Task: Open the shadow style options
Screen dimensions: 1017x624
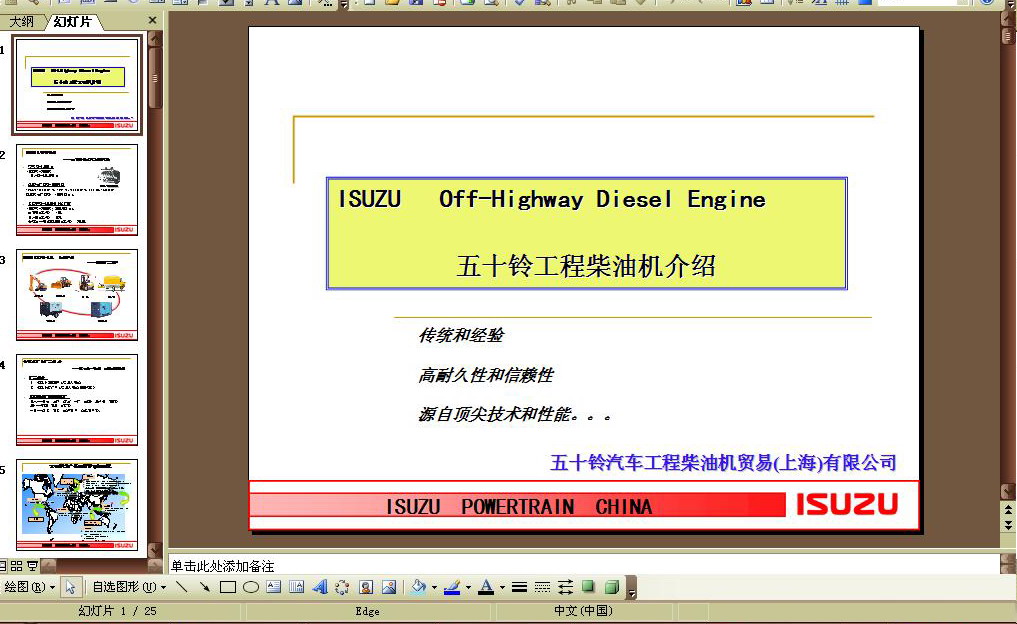Action: (x=588, y=587)
